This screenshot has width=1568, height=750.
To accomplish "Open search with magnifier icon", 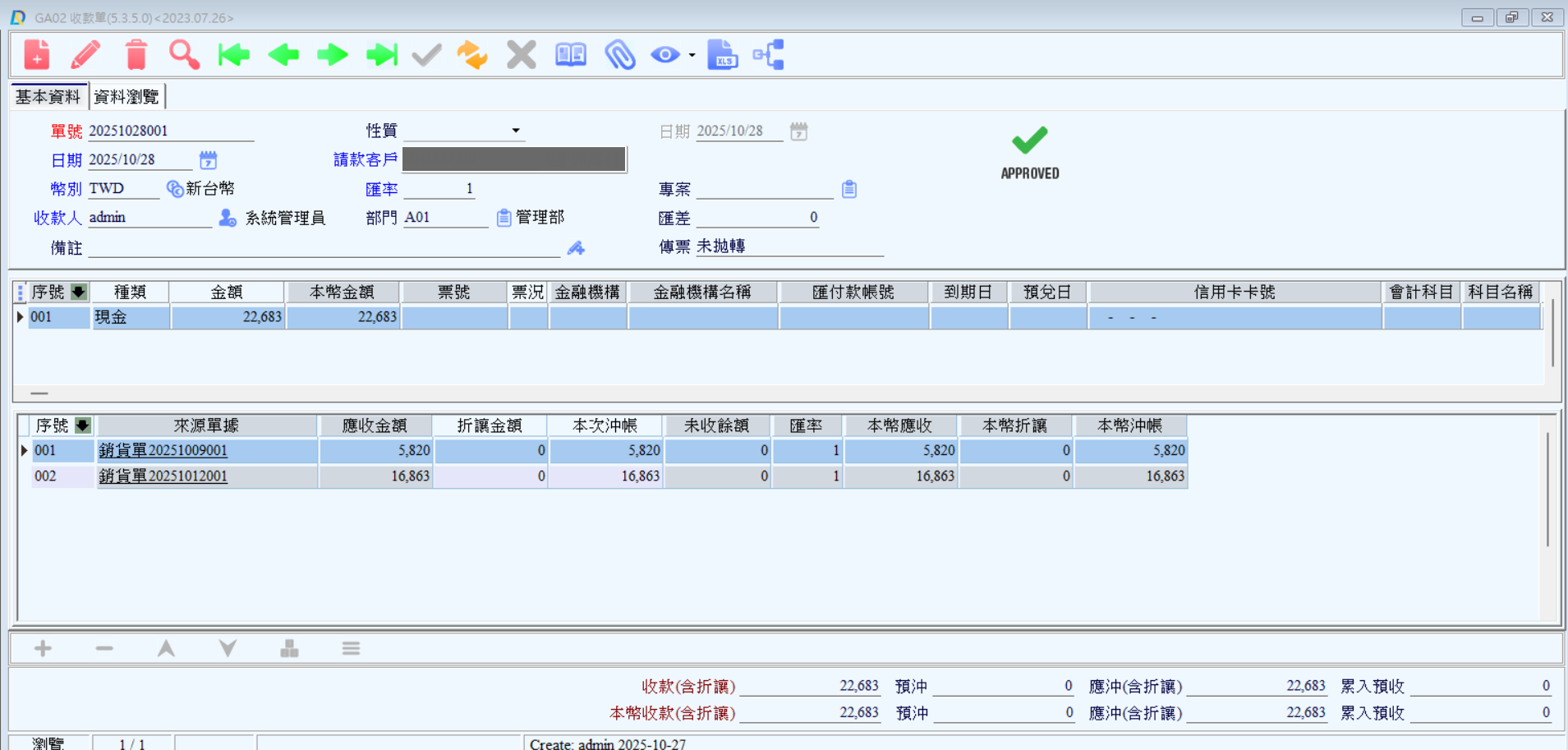I will coord(184,55).
